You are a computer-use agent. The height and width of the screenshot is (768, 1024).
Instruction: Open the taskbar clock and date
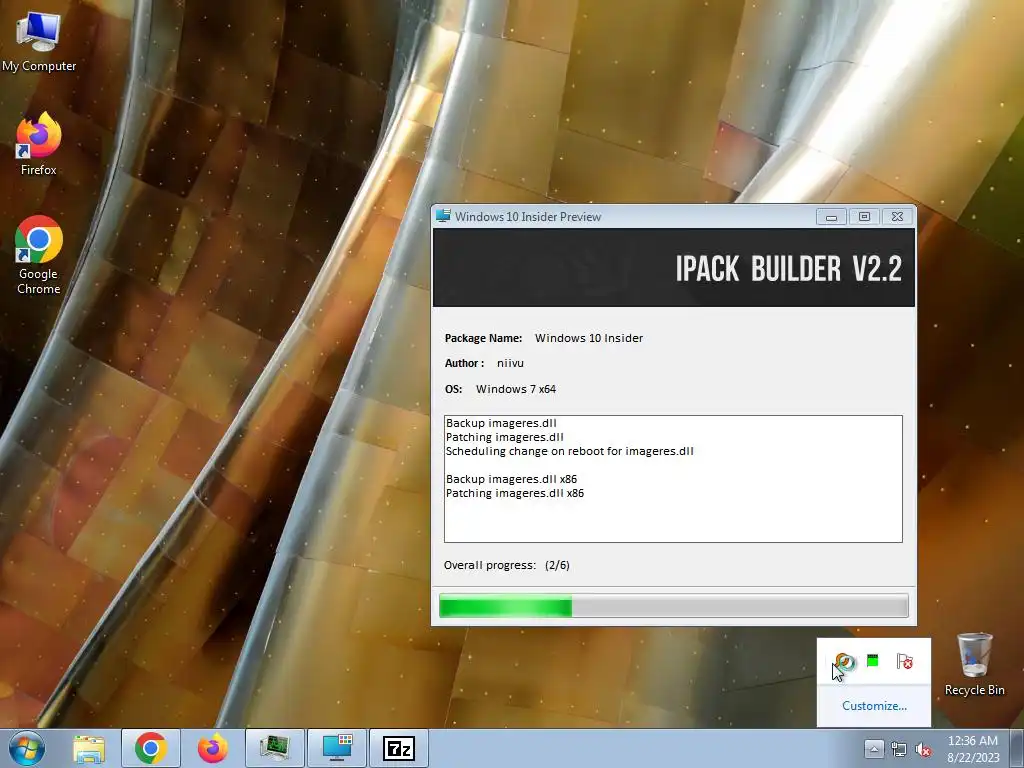pyautogui.click(x=973, y=749)
